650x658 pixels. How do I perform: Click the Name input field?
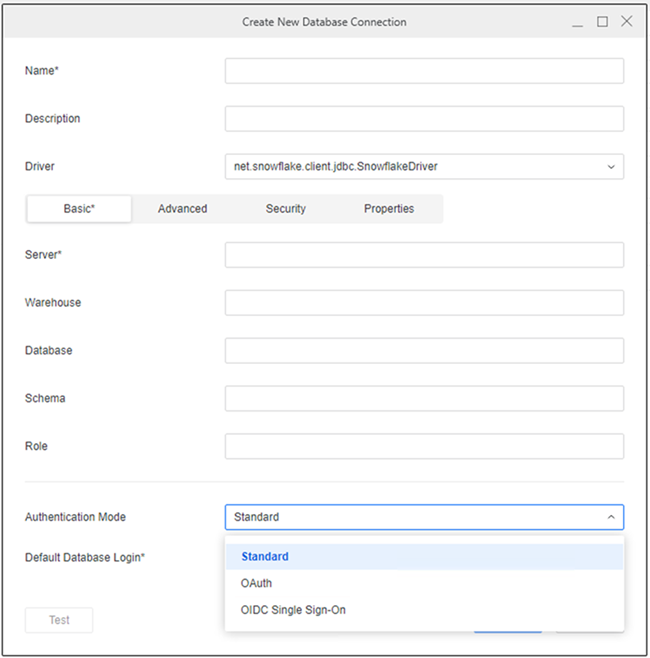[x=424, y=71]
